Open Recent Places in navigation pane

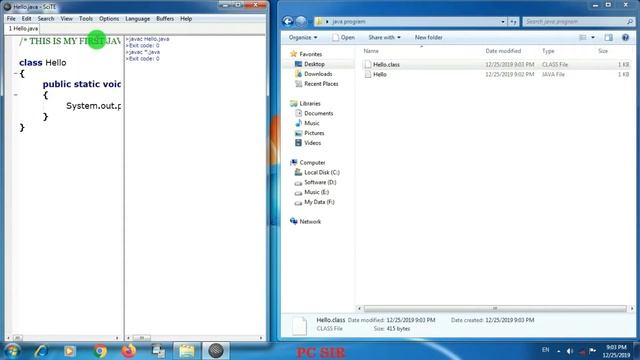click(x=316, y=84)
